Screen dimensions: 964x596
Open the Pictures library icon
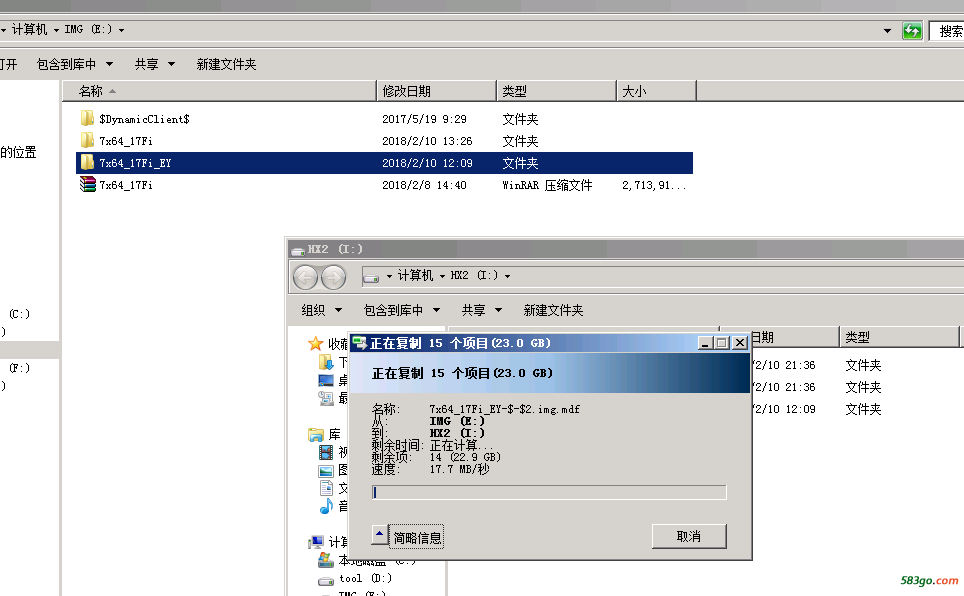(326, 471)
